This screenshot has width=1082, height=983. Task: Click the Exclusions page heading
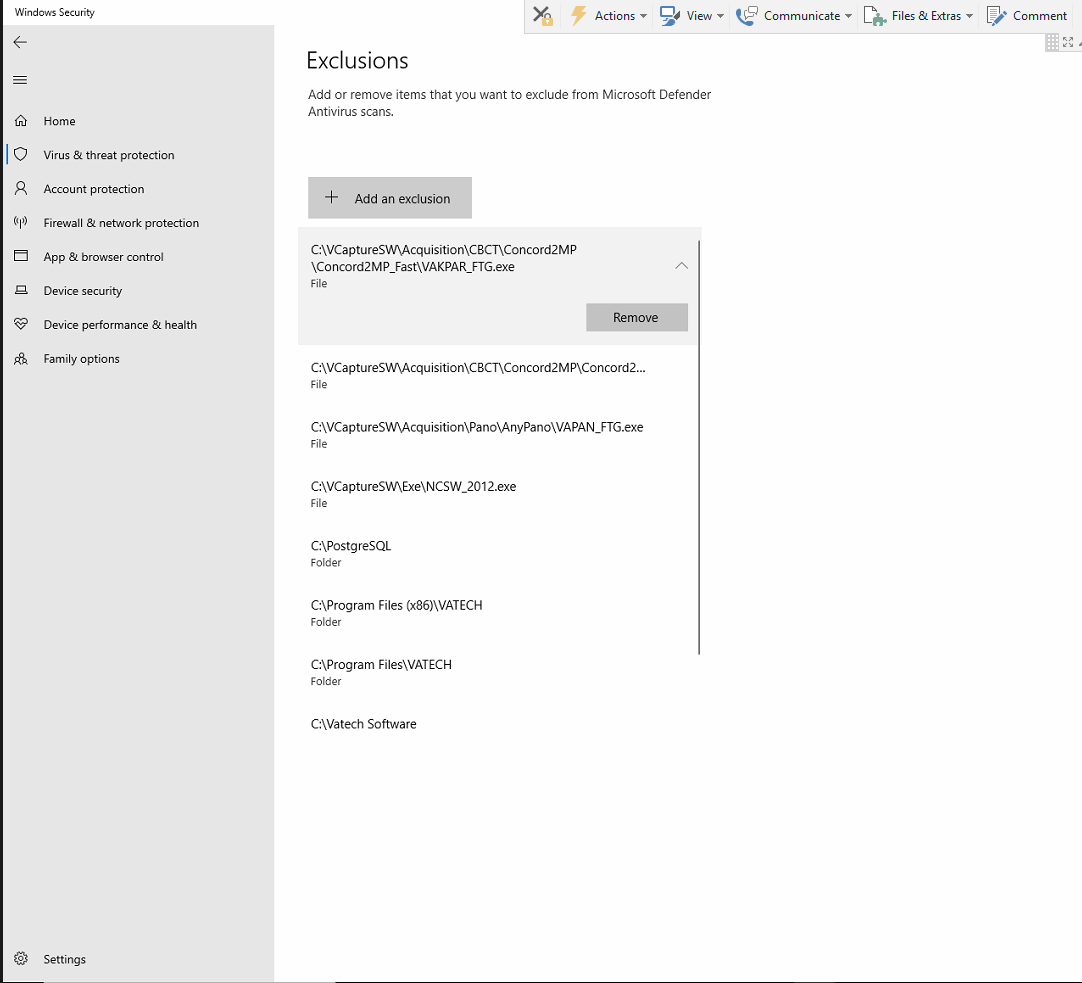(x=357, y=61)
